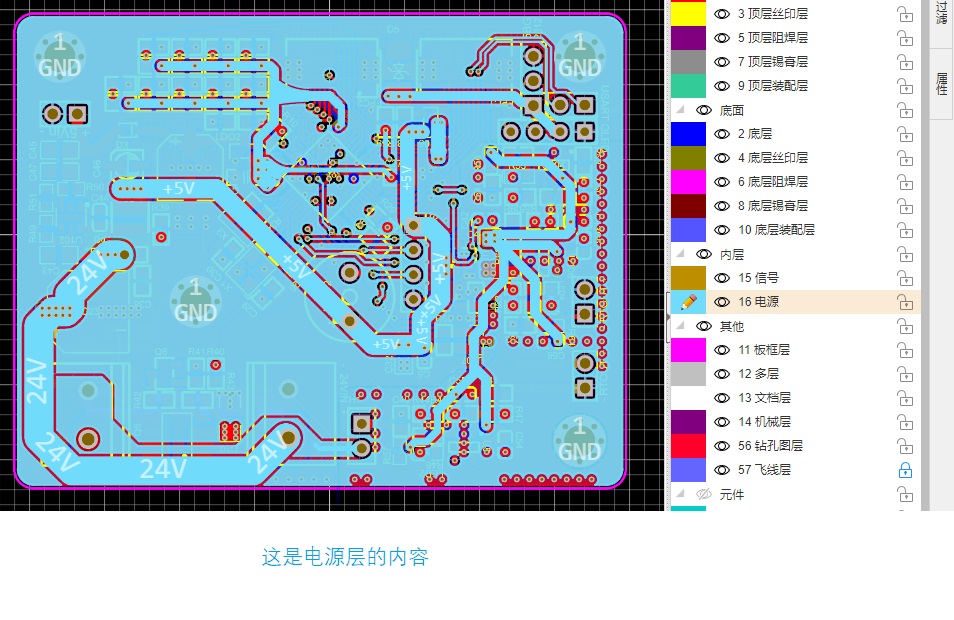Lock the 底面 group

tap(905, 110)
